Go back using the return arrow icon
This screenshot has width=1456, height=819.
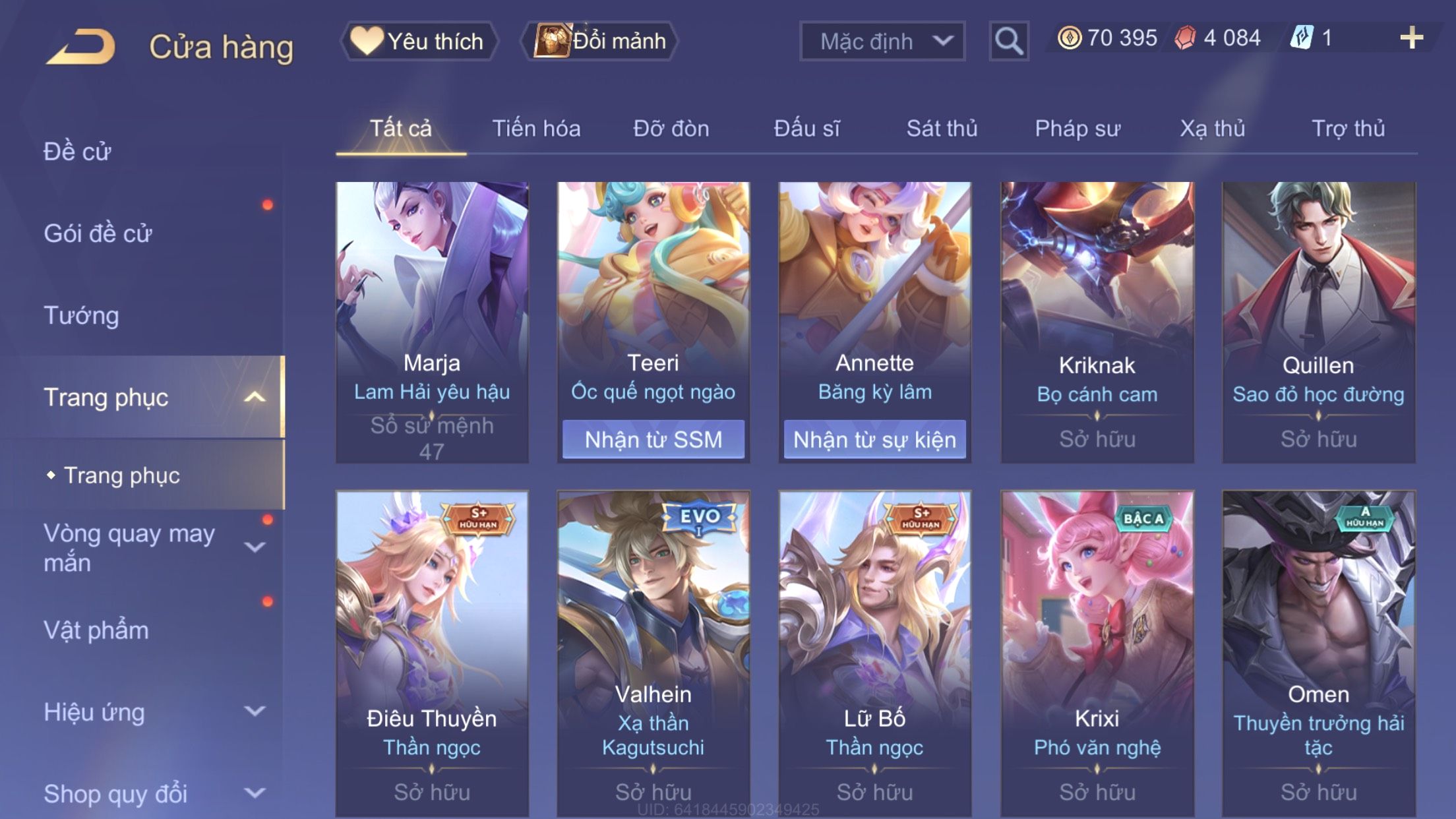pyautogui.click(x=80, y=46)
